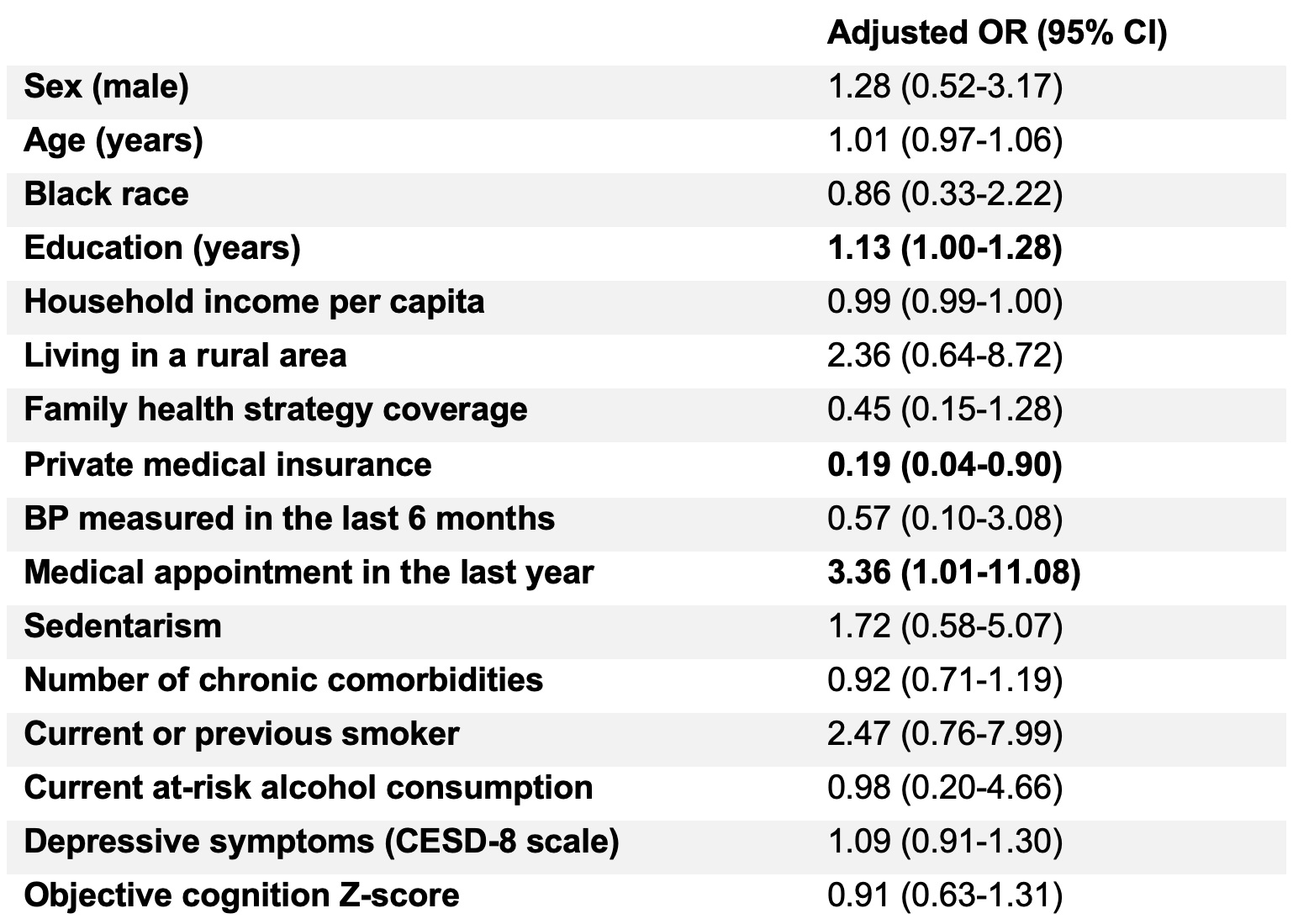Click the bold value 0.19 (0.04-0.90)
This screenshot has height=924, width=1293.
click(x=944, y=465)
